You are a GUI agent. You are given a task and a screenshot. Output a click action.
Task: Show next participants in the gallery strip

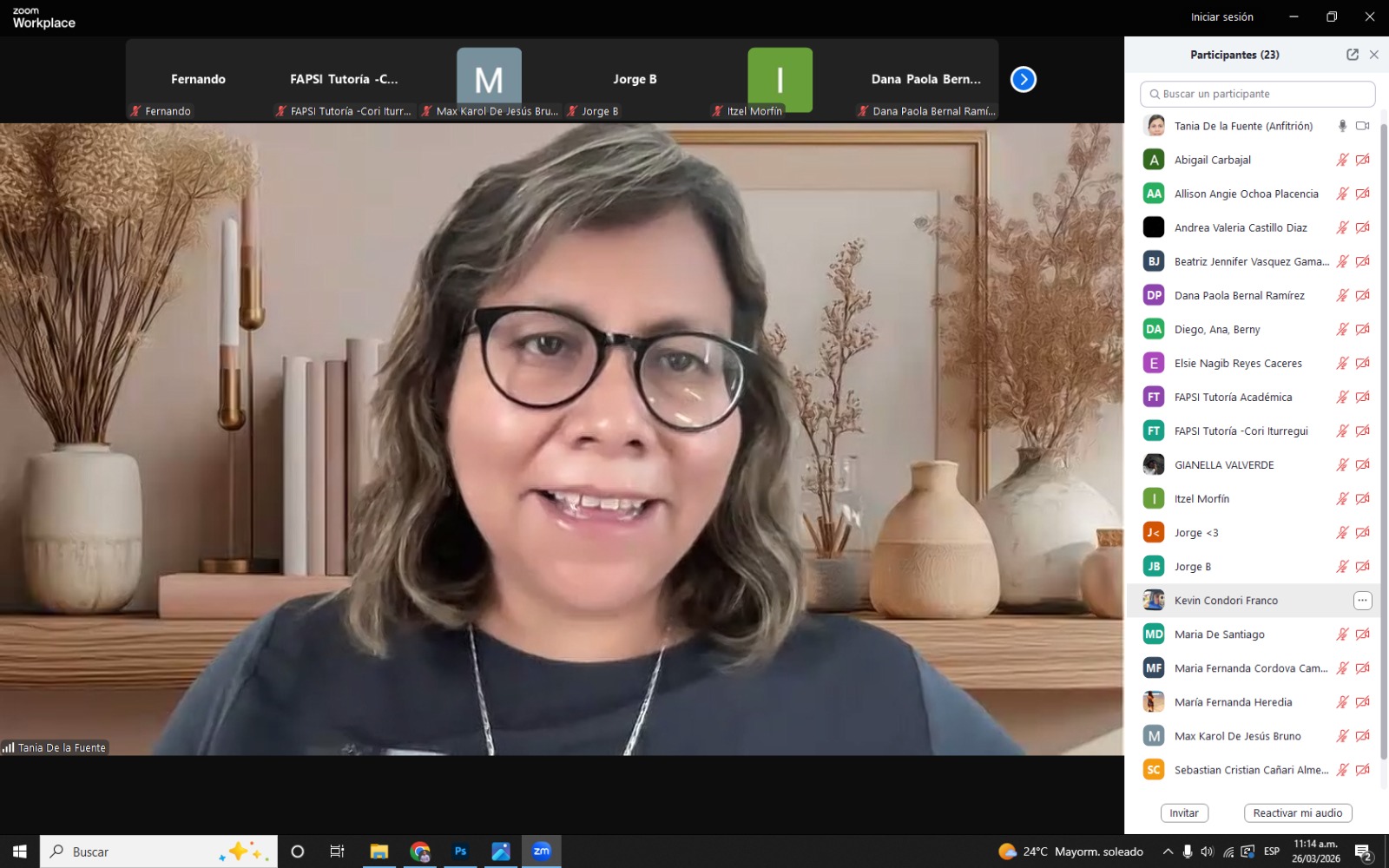1023,80
